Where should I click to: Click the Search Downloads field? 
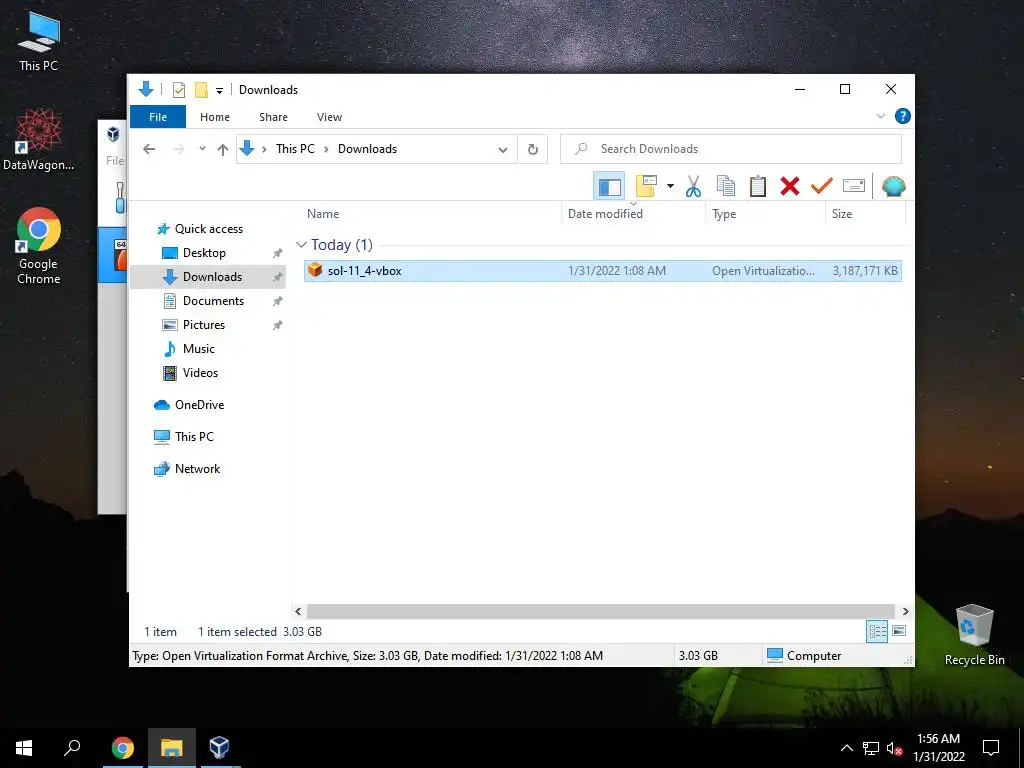tap(731, 149)
